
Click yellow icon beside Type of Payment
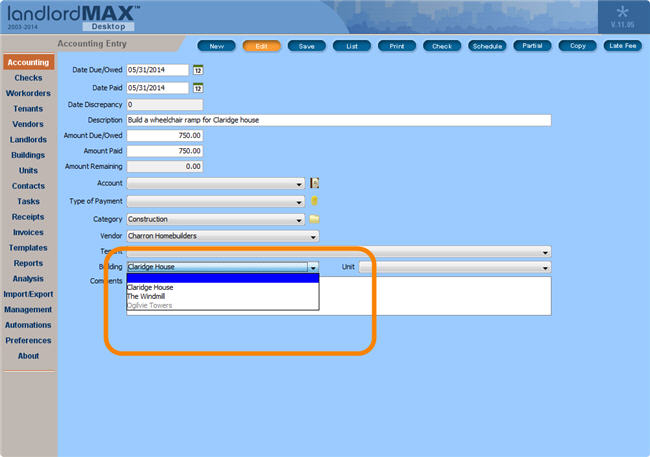point(314,201)
